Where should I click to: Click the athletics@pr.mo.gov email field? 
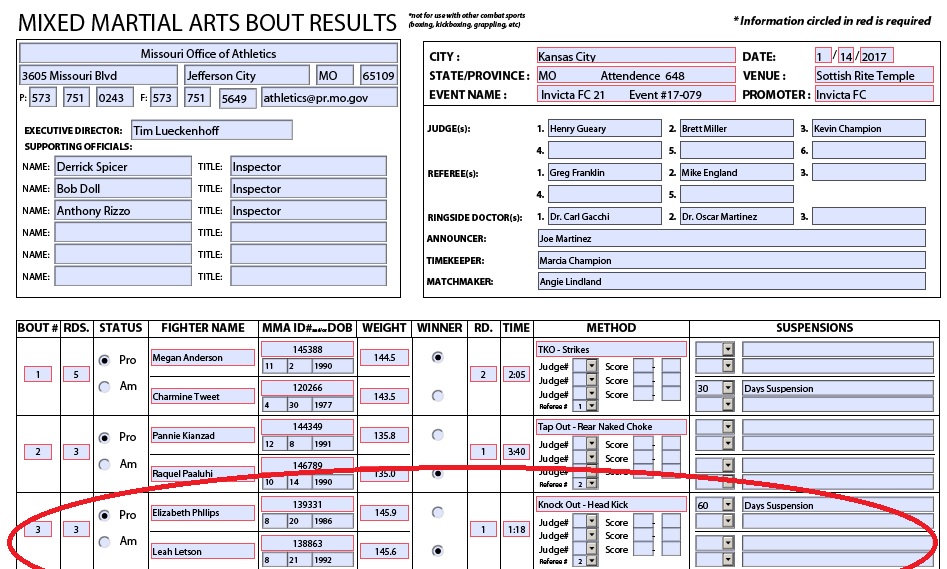click(x=330, y=97)
